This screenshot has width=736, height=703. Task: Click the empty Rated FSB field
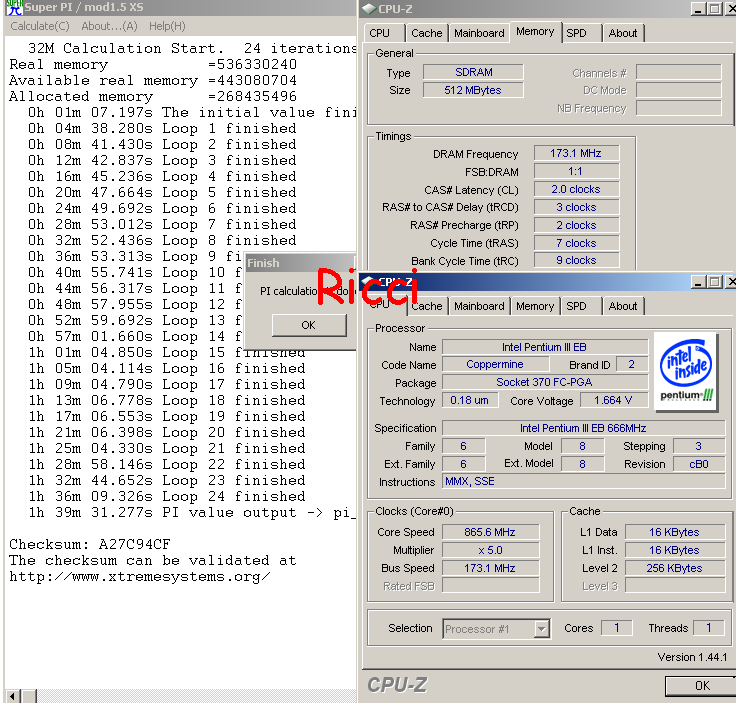click(491, 586)
